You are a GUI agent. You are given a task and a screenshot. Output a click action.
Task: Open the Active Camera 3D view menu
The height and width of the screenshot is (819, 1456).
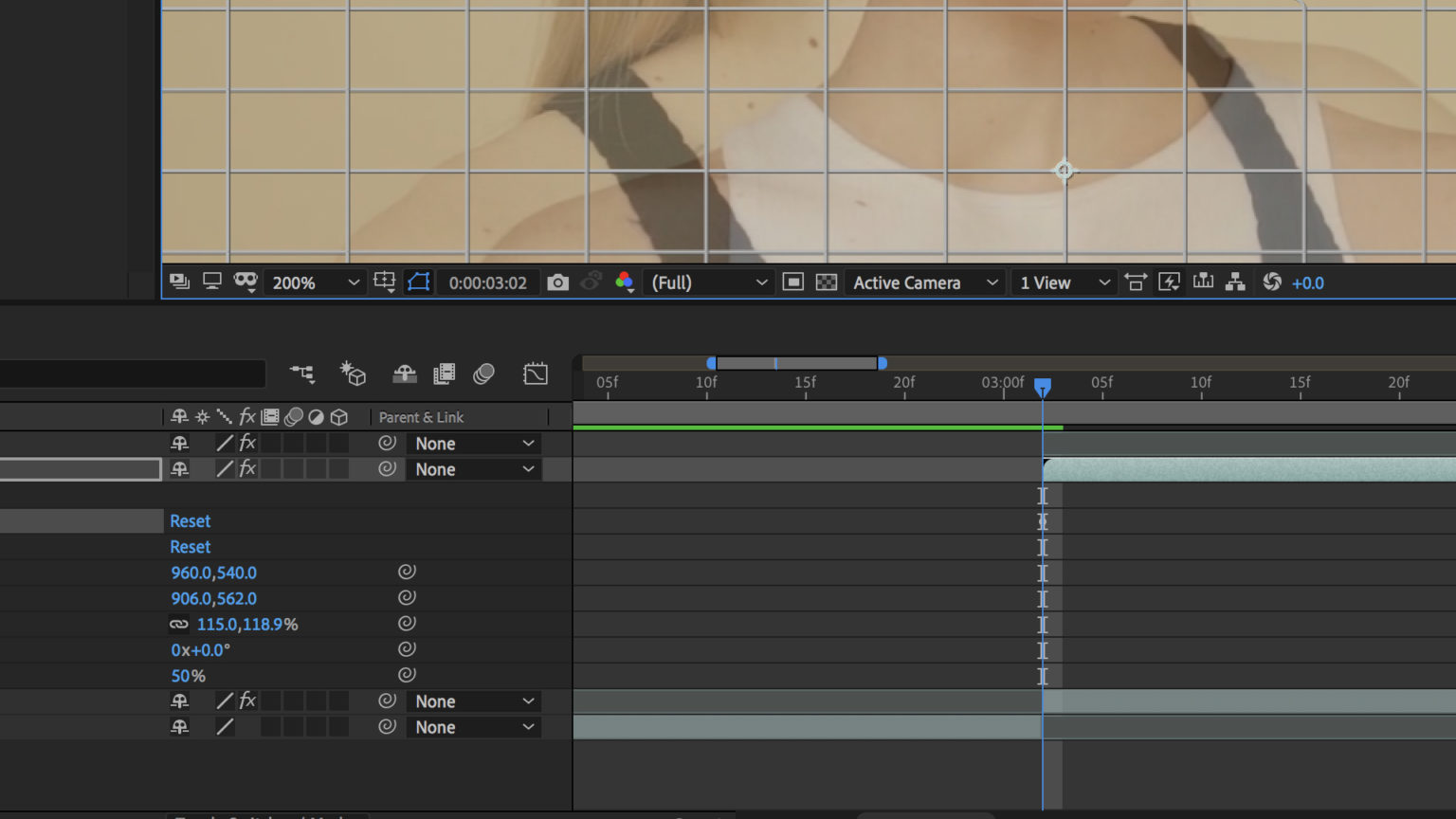(923, 282)
